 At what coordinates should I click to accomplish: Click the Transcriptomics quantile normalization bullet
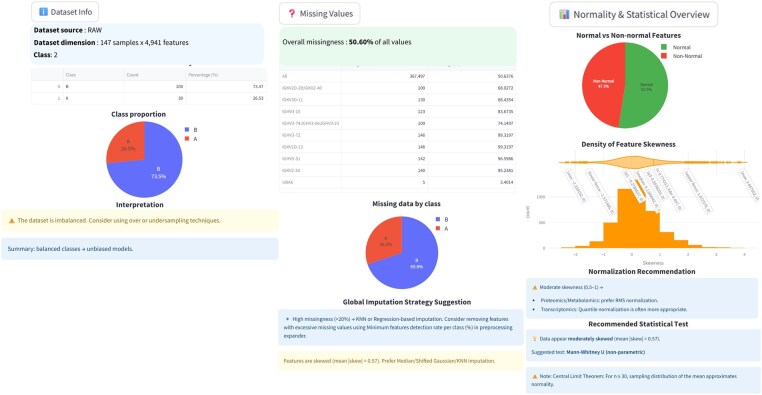tap(614, 309)
